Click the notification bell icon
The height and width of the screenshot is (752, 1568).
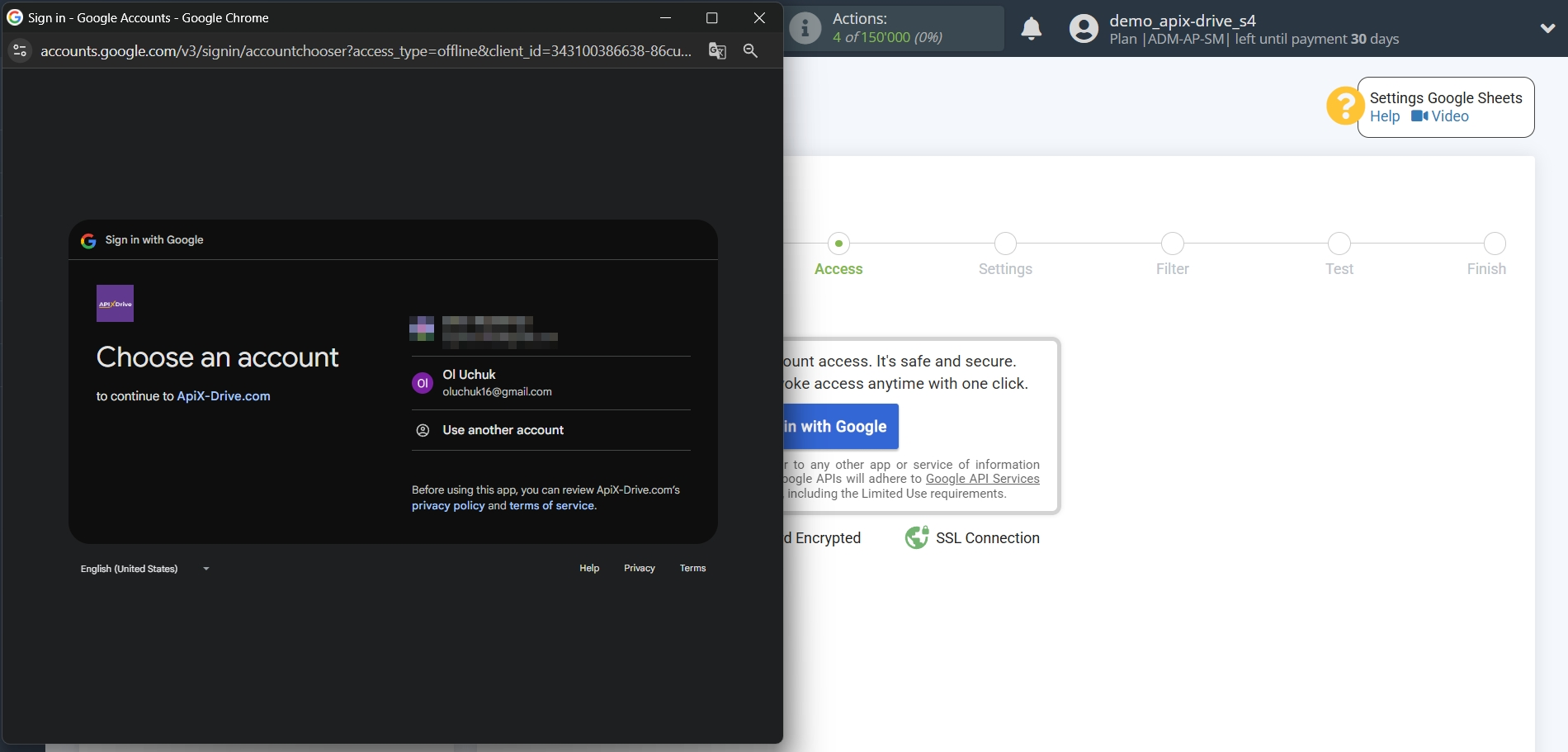coord(1032,28)
